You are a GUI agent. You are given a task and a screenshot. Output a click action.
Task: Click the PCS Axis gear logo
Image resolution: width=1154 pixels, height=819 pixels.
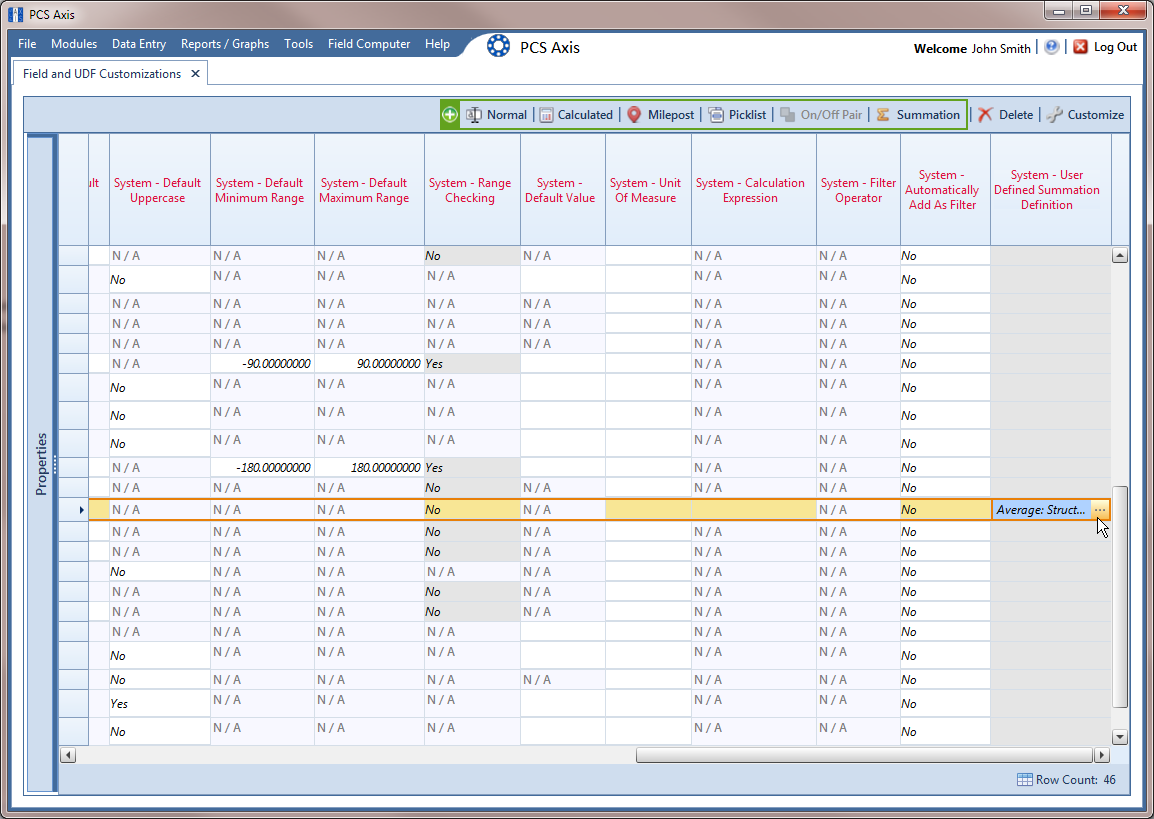click(498, 46)
